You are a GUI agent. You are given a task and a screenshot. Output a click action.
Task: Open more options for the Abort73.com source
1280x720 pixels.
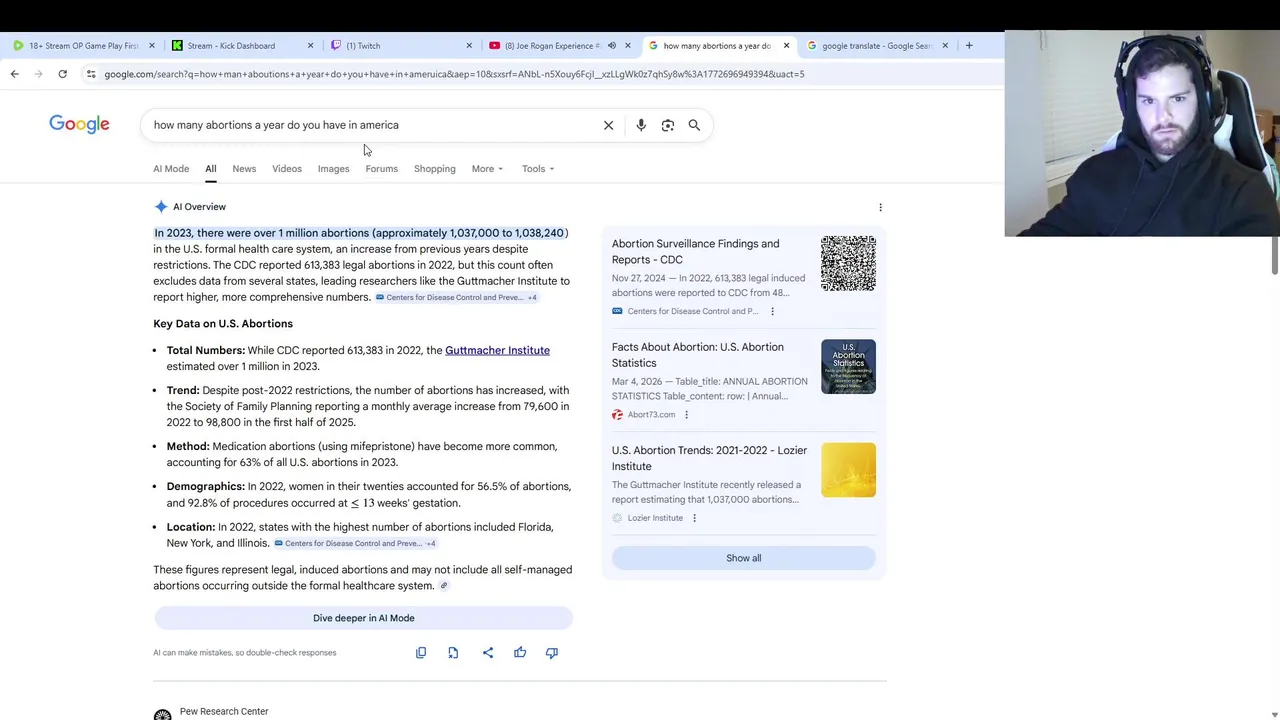[x=686, y=415]
